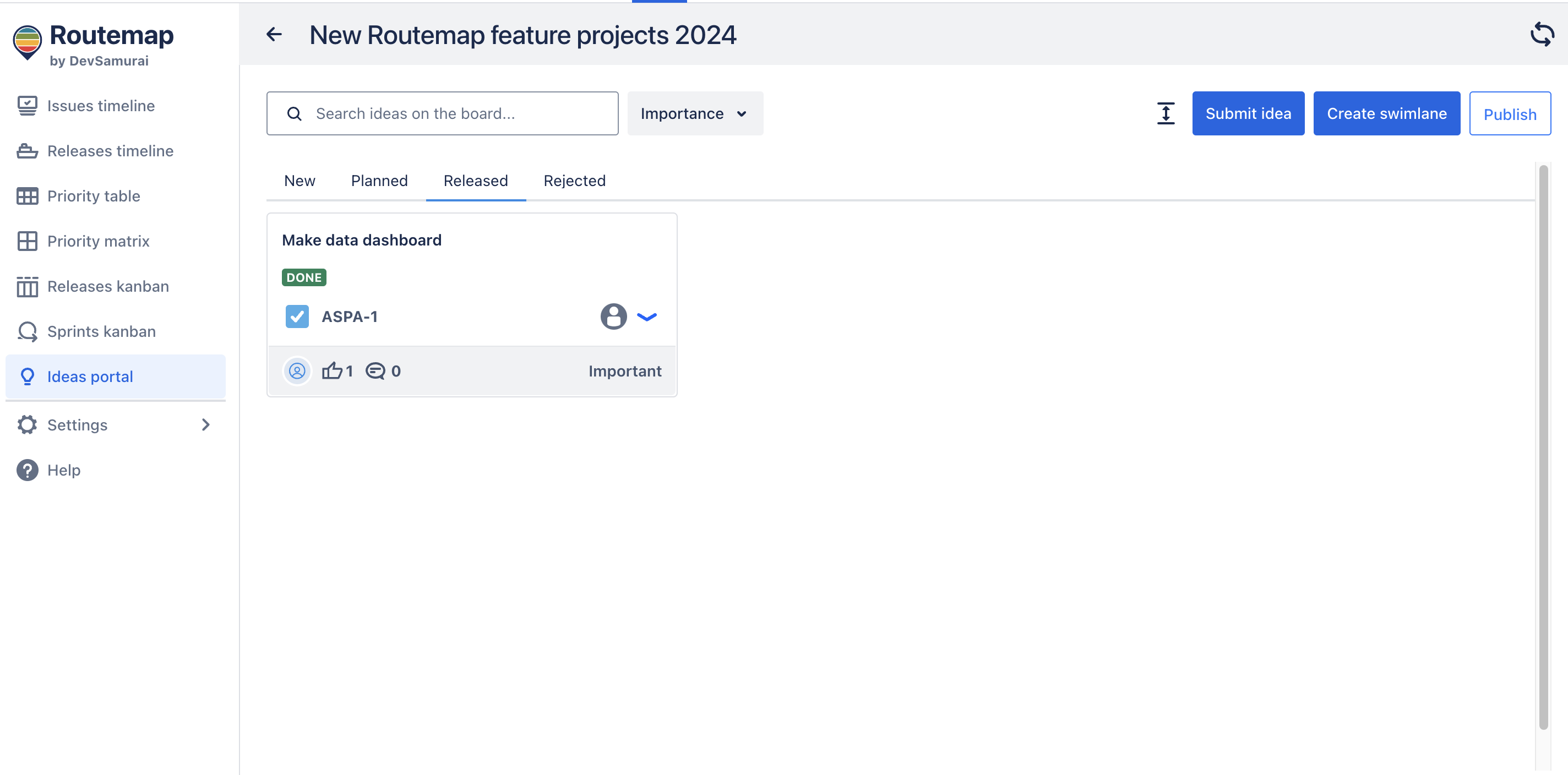Click the Submit idea button

1247,114
